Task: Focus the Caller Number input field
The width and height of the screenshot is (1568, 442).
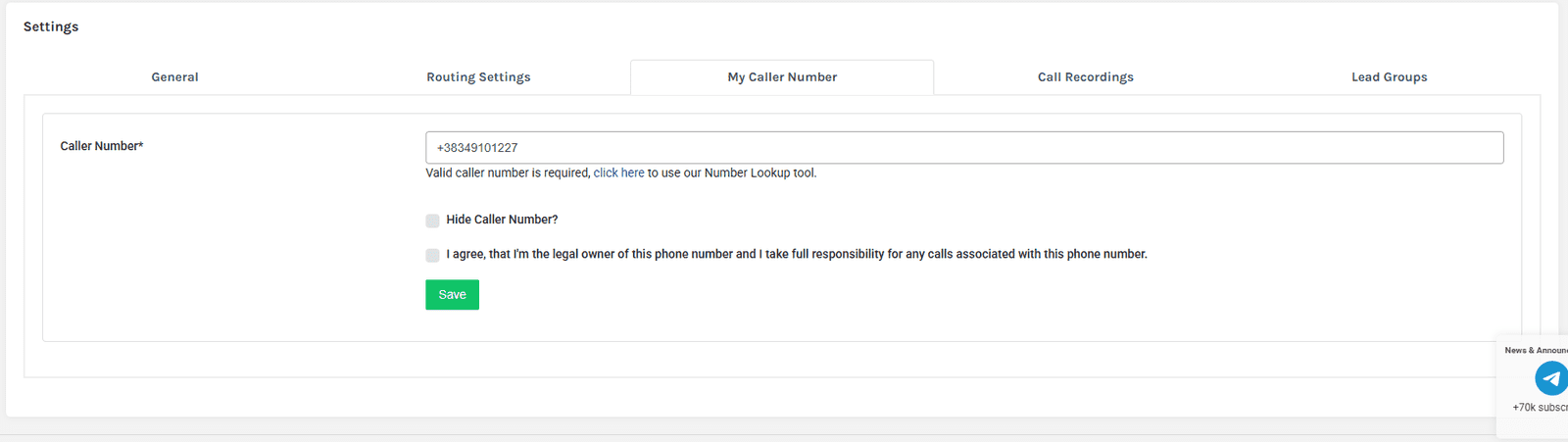Action: tap(964, 148)
